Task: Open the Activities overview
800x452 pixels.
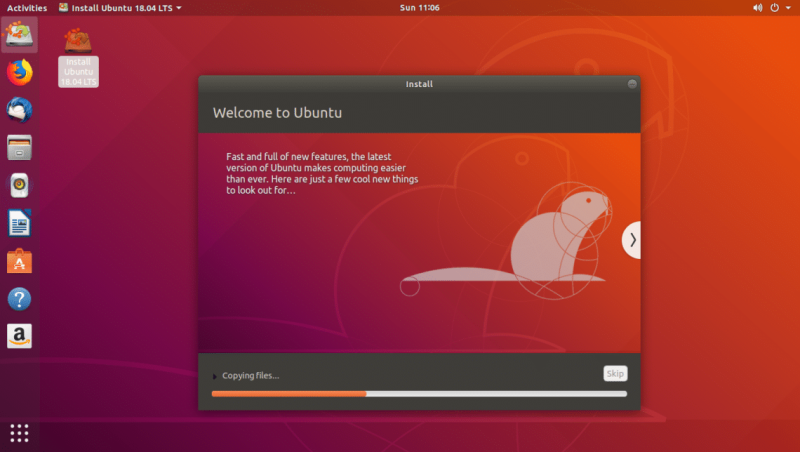Action: (x=27, y=8)
